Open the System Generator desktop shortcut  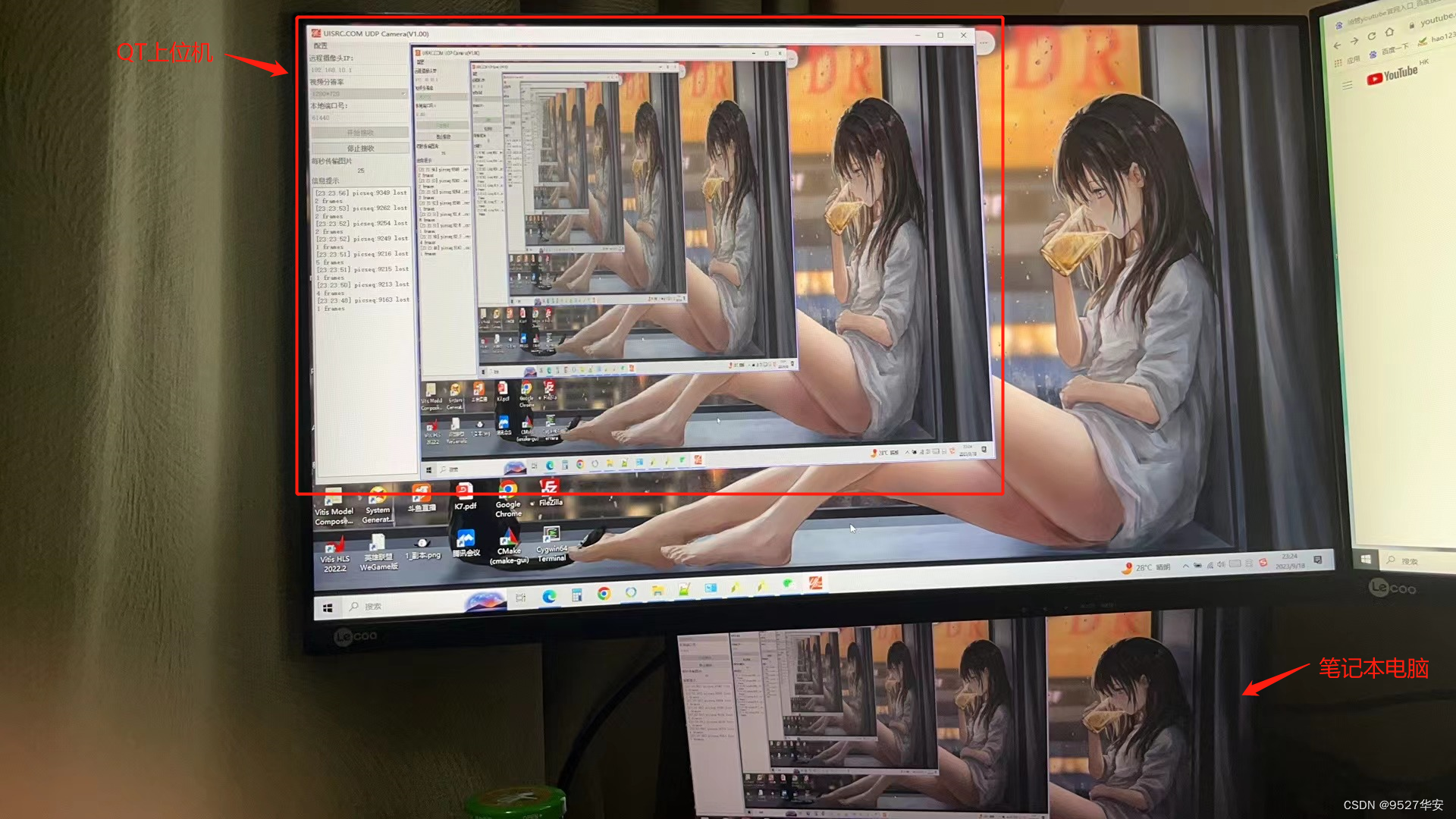tap(377, 506)
